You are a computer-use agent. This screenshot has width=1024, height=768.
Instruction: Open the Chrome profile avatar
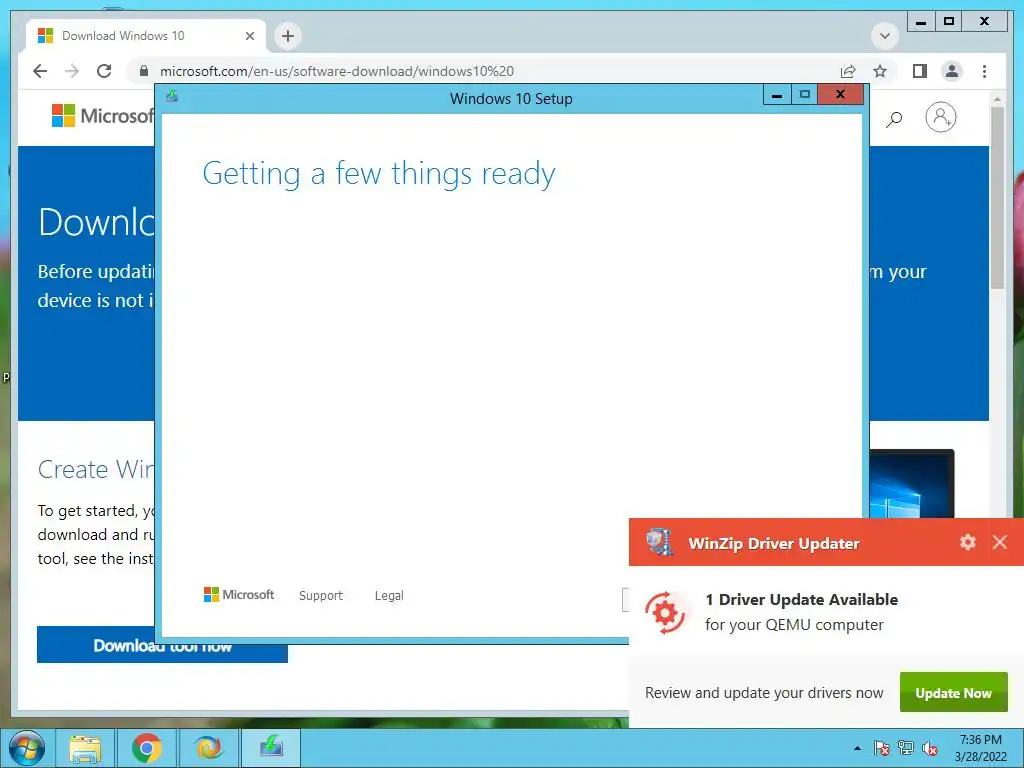(952, 71)
